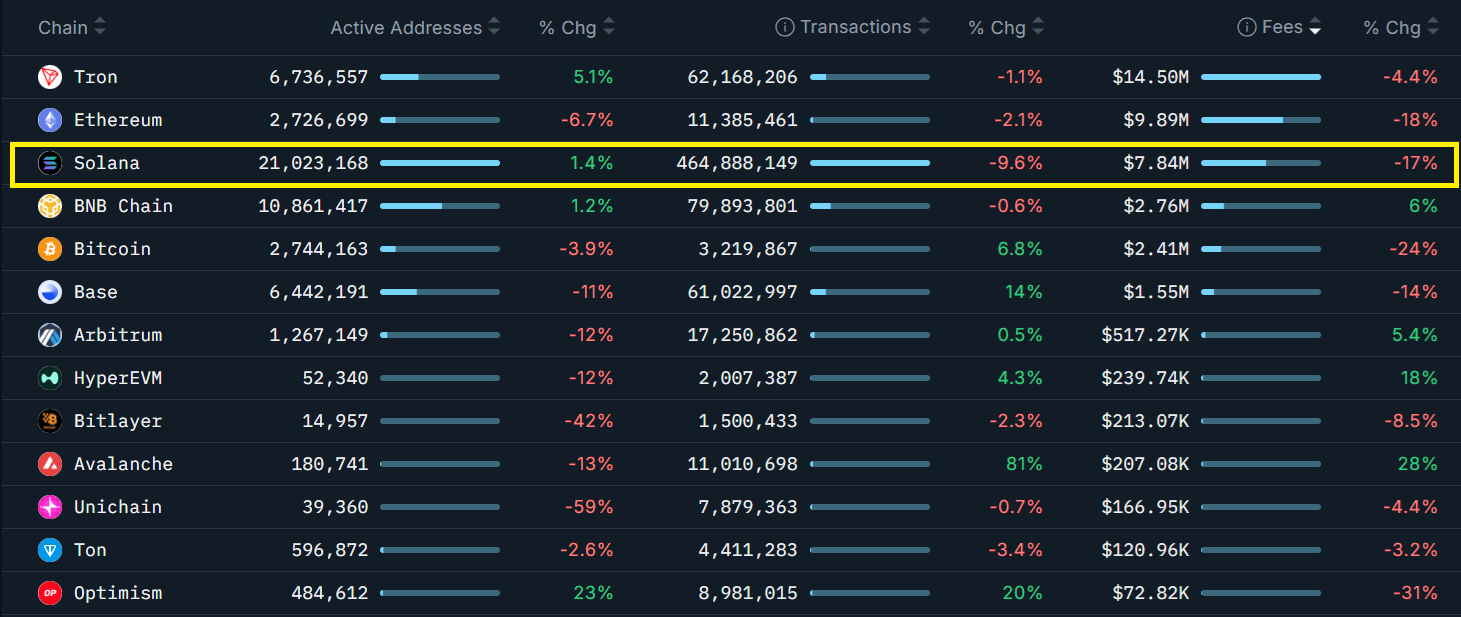Screen dimensions: 1461x617
Task: Sort by Fees % Chg column
Action: coord(1433,28)
